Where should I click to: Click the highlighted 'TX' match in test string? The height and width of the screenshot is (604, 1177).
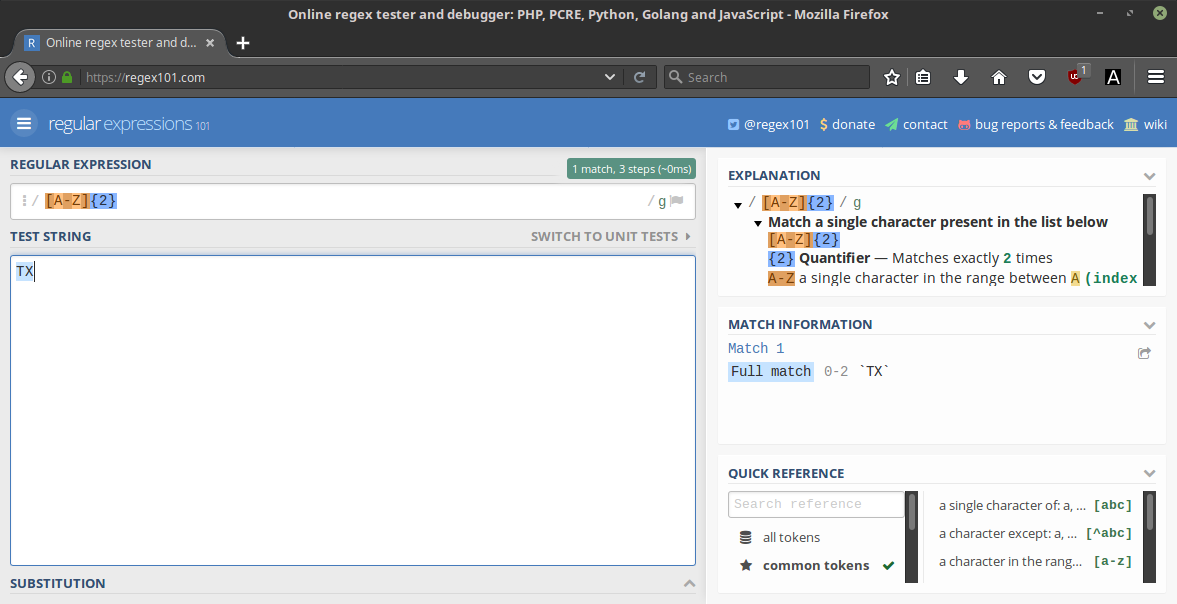(25, 272)
